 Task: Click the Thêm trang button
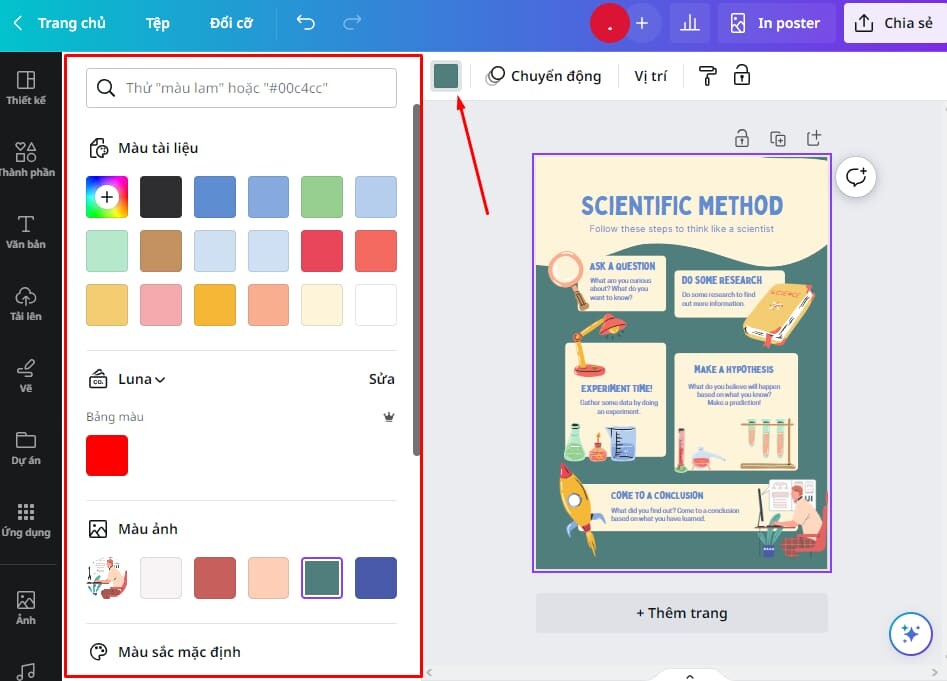(x=681, y=613)
